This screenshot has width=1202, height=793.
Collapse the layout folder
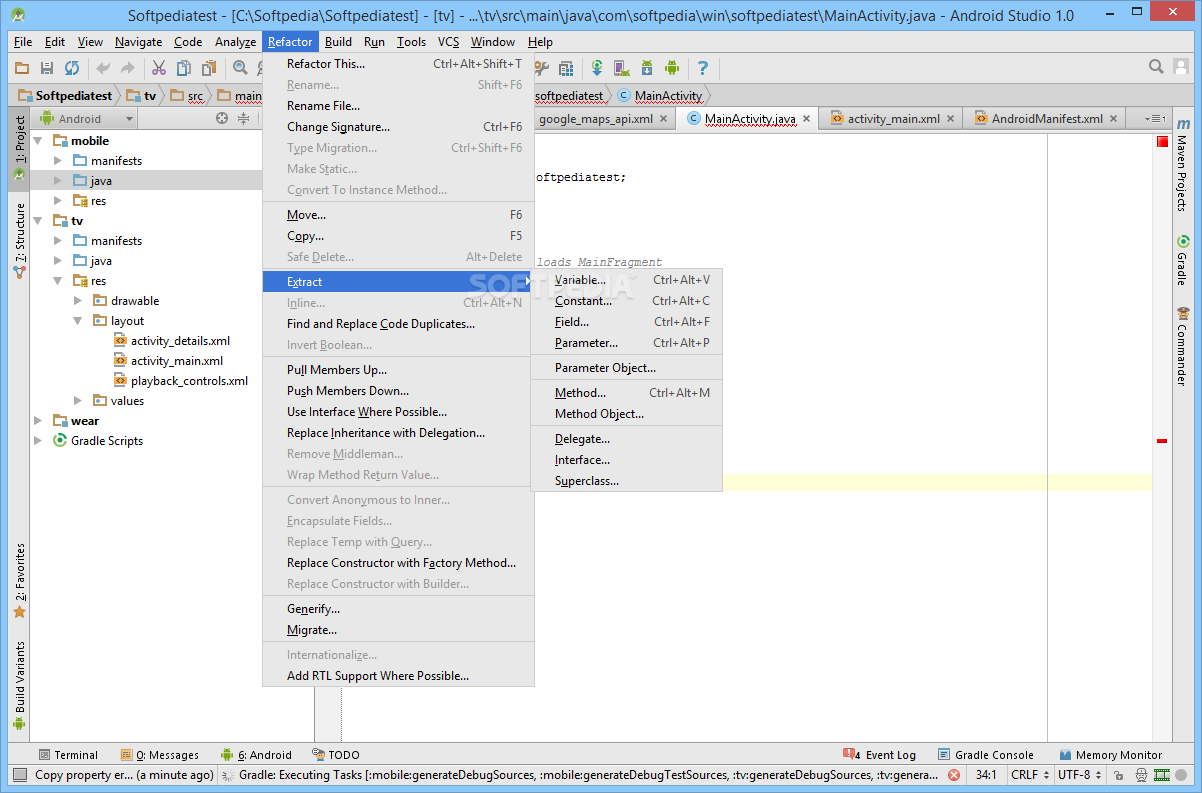[x=78, y=321]
